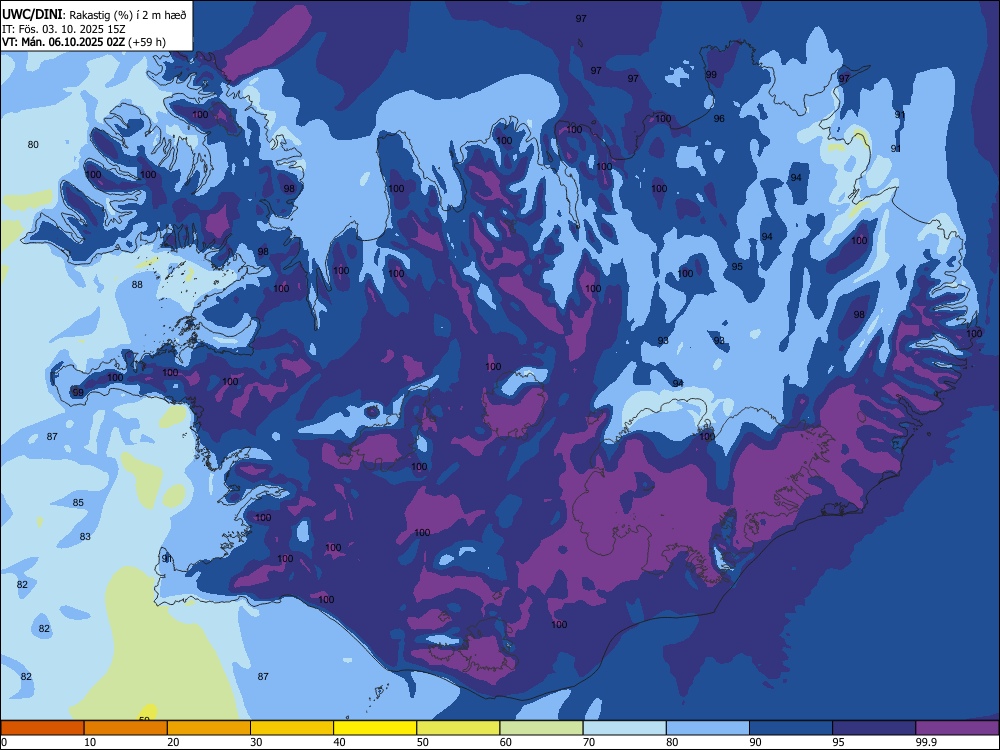The width and height of the screenshot is (1000, 750).
Task: Pick the dark navy 95–99.9 legend swatch
Action: tap(874, 728)
